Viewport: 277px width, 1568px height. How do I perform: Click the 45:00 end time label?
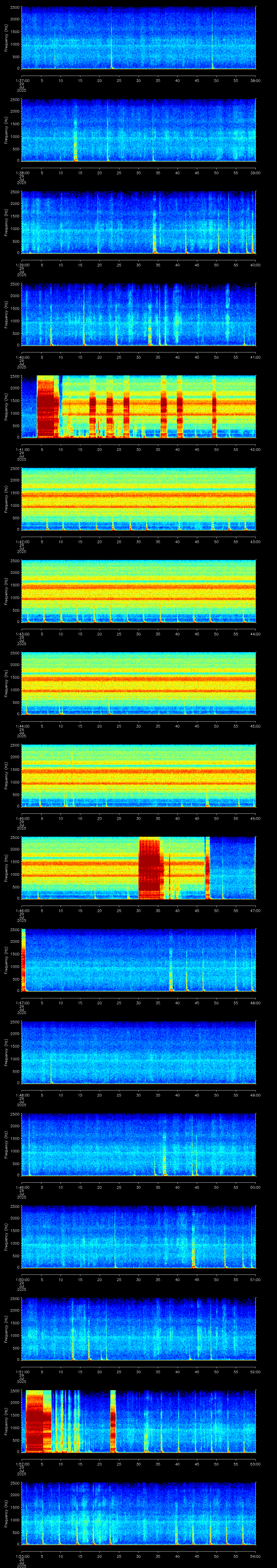tap(255, 726)
